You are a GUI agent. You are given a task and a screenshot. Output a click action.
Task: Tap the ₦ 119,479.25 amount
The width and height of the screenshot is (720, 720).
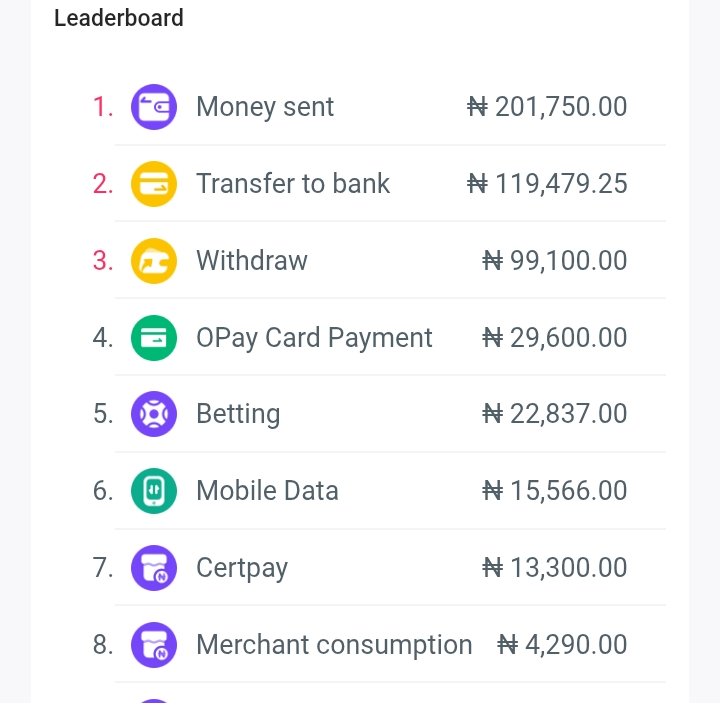coord(547,184)
